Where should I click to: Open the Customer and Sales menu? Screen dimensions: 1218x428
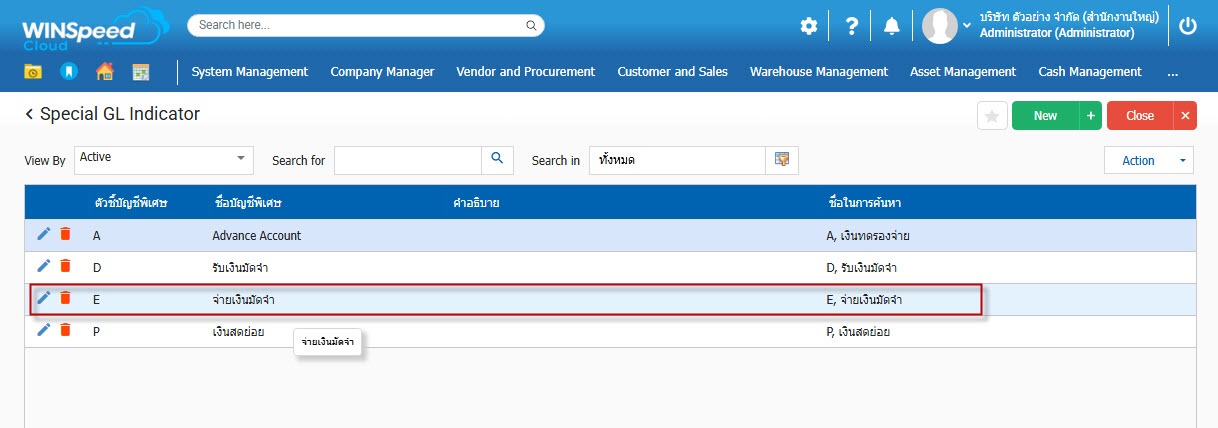tap(672, 72)
